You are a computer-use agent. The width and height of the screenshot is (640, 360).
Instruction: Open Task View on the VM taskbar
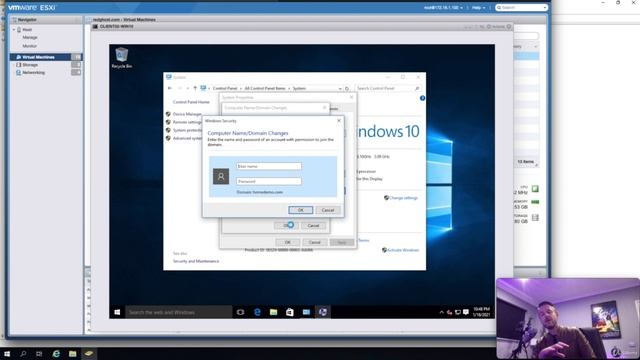(x=240, y=312)
